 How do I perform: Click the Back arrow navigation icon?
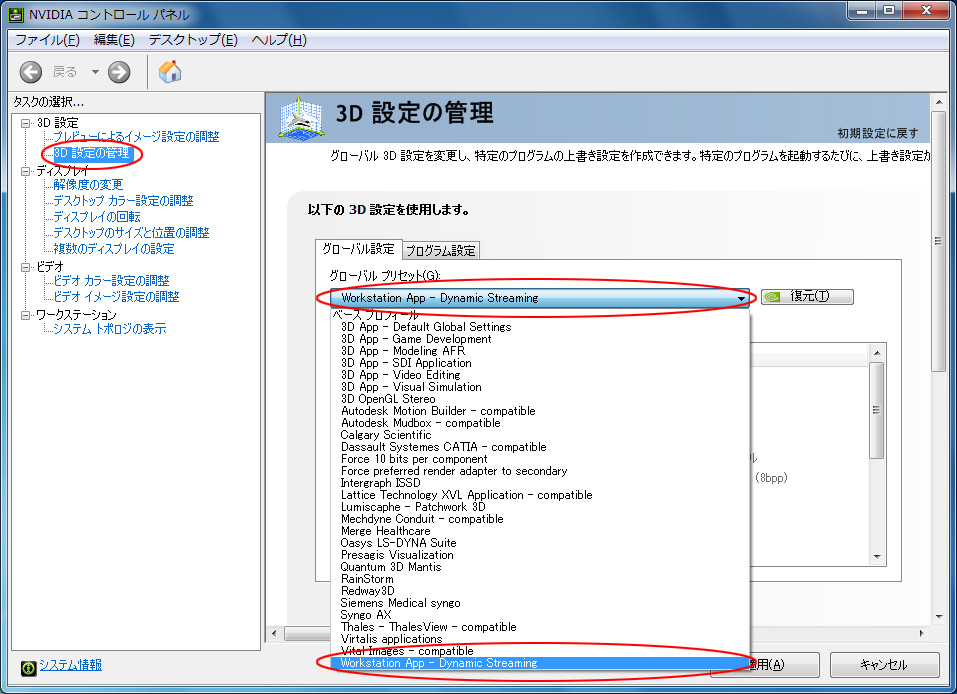[x=31, y=72]
